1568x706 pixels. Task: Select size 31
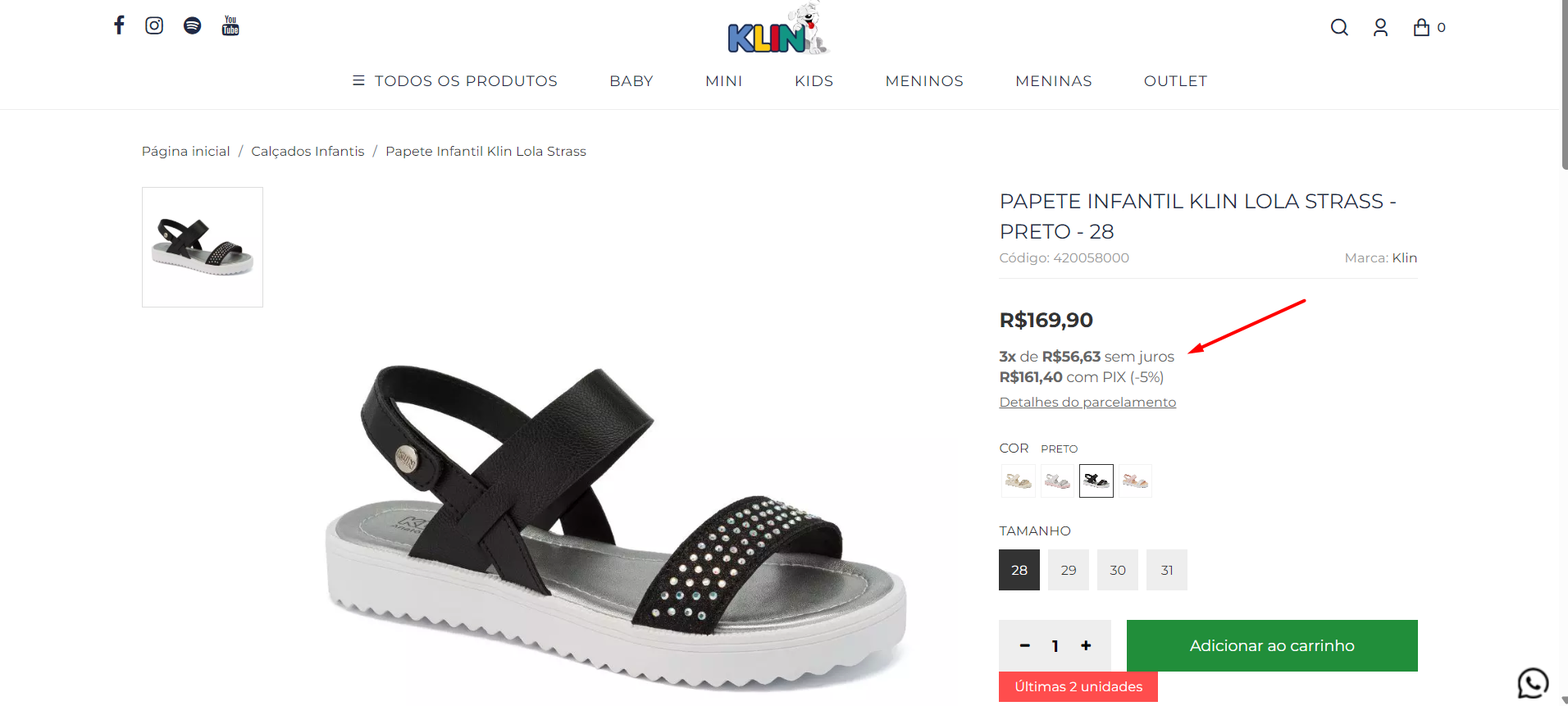pyautogui.click(x=1166, y=569)
